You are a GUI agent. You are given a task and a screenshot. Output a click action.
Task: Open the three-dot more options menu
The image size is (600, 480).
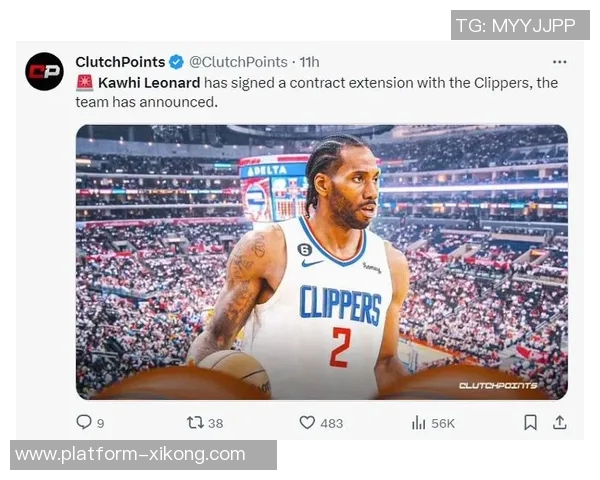(x=559, y=62)
